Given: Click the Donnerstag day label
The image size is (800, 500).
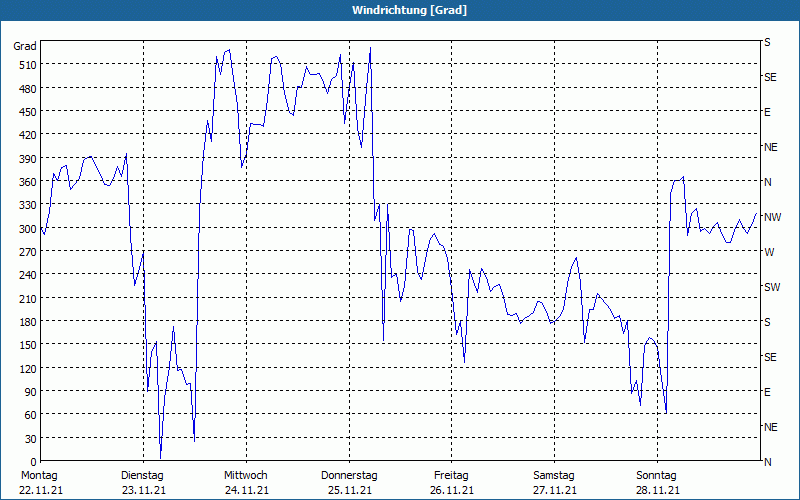Looking at the screenshot, I should [349, 475].
